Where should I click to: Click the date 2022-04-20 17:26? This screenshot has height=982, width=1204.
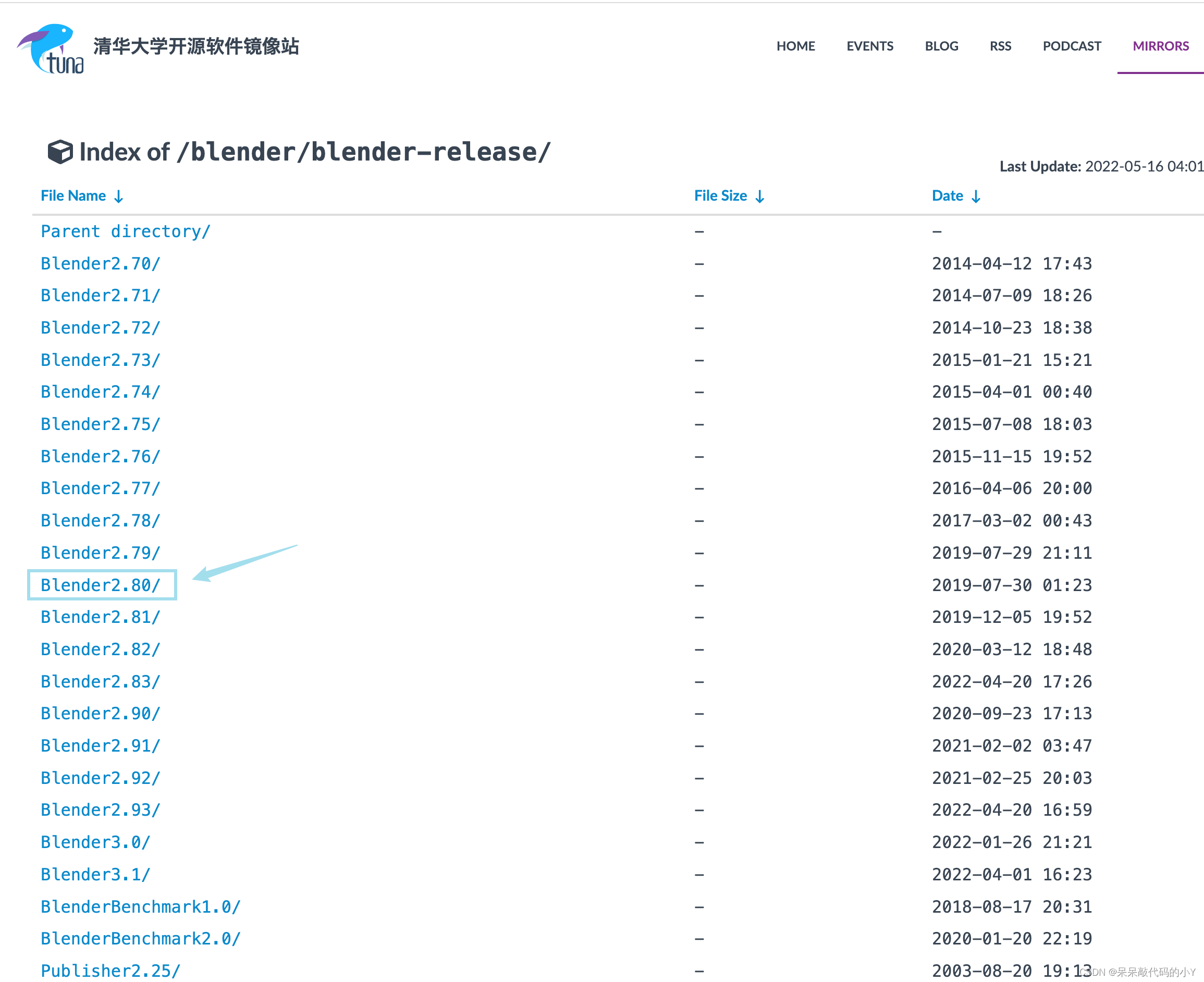click(x=1012, y=681)
